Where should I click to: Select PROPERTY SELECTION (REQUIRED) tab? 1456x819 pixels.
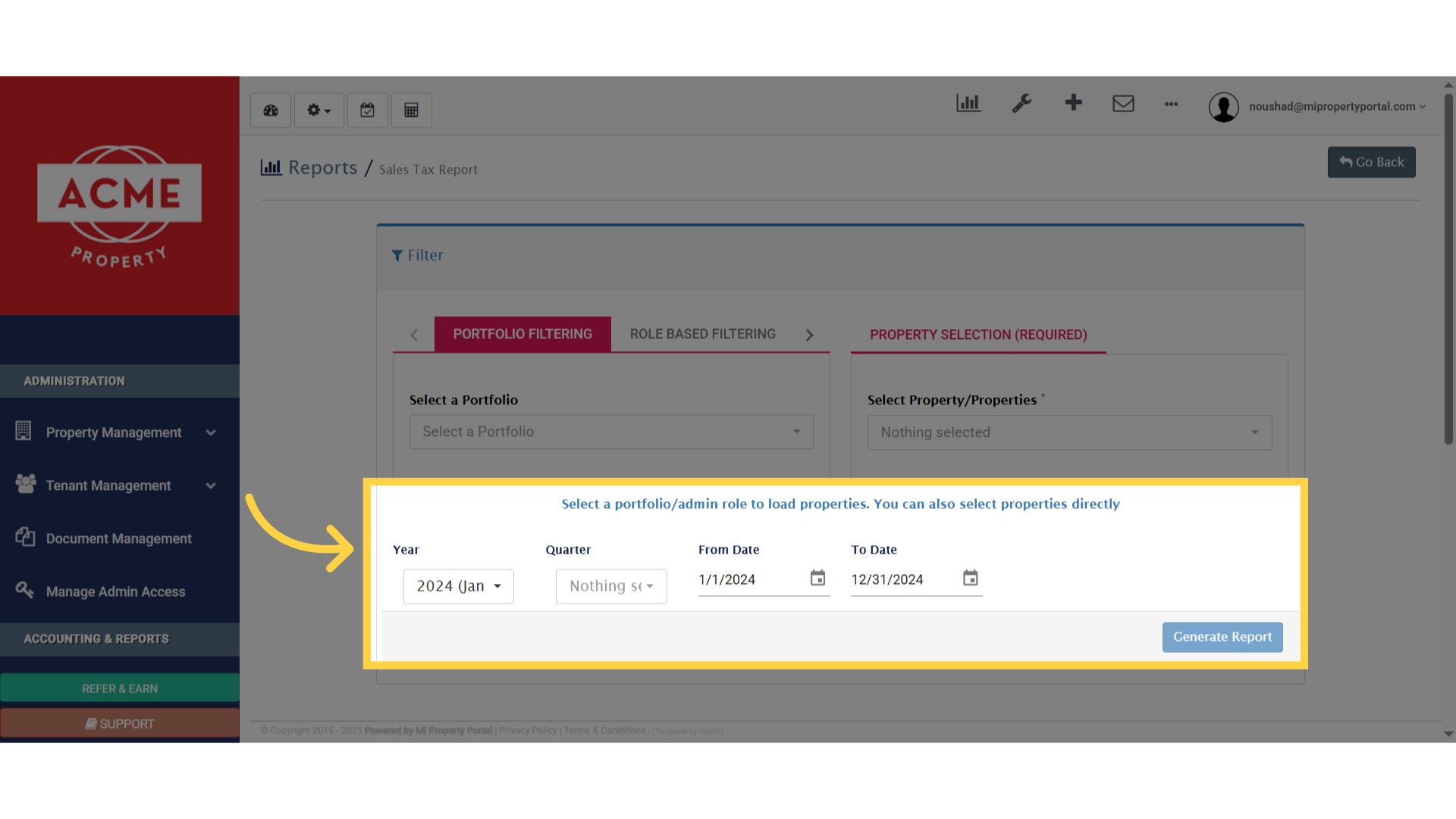978,334
